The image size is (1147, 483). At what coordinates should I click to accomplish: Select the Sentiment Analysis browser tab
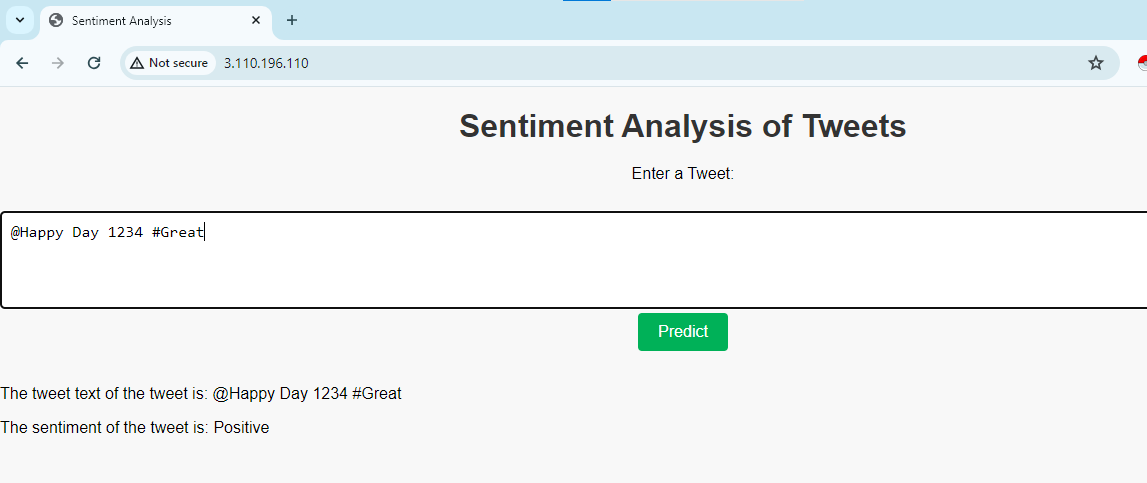coord(156,20)
